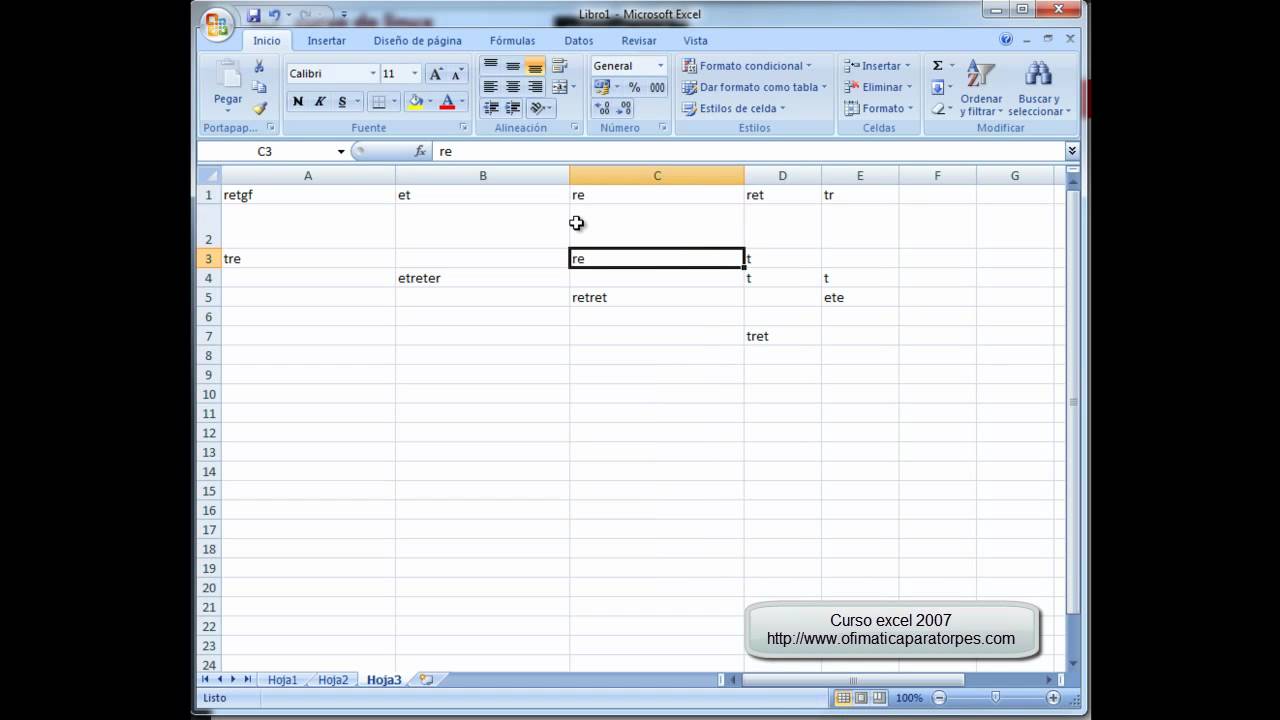Screen dimensions: 1280x720
Task: Open Ordenar y filtrar menu
Action: tap(981, 88)
